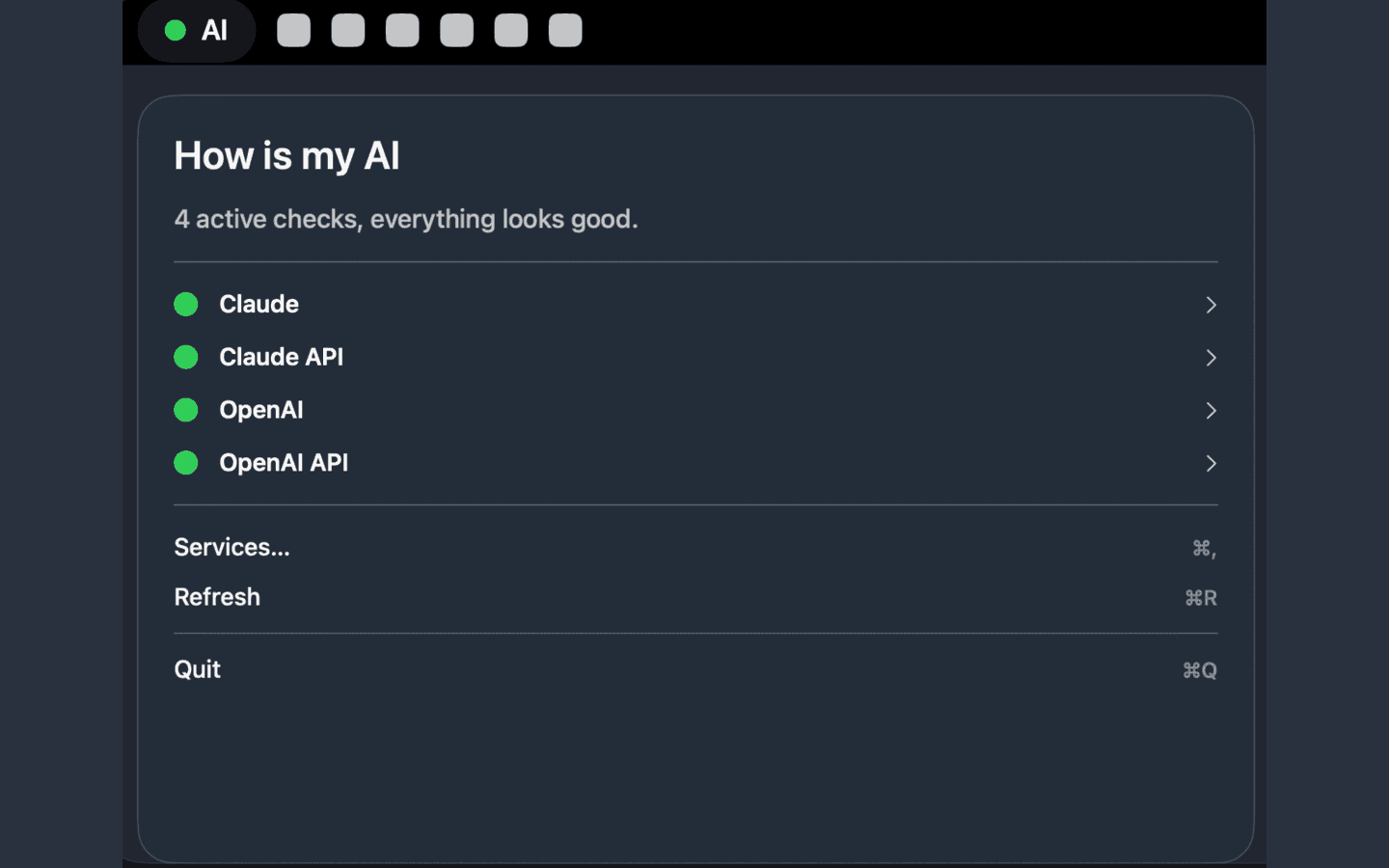Open the Services... menu entry
This screenshot has height=868, width=1389.
pos(231,547)
